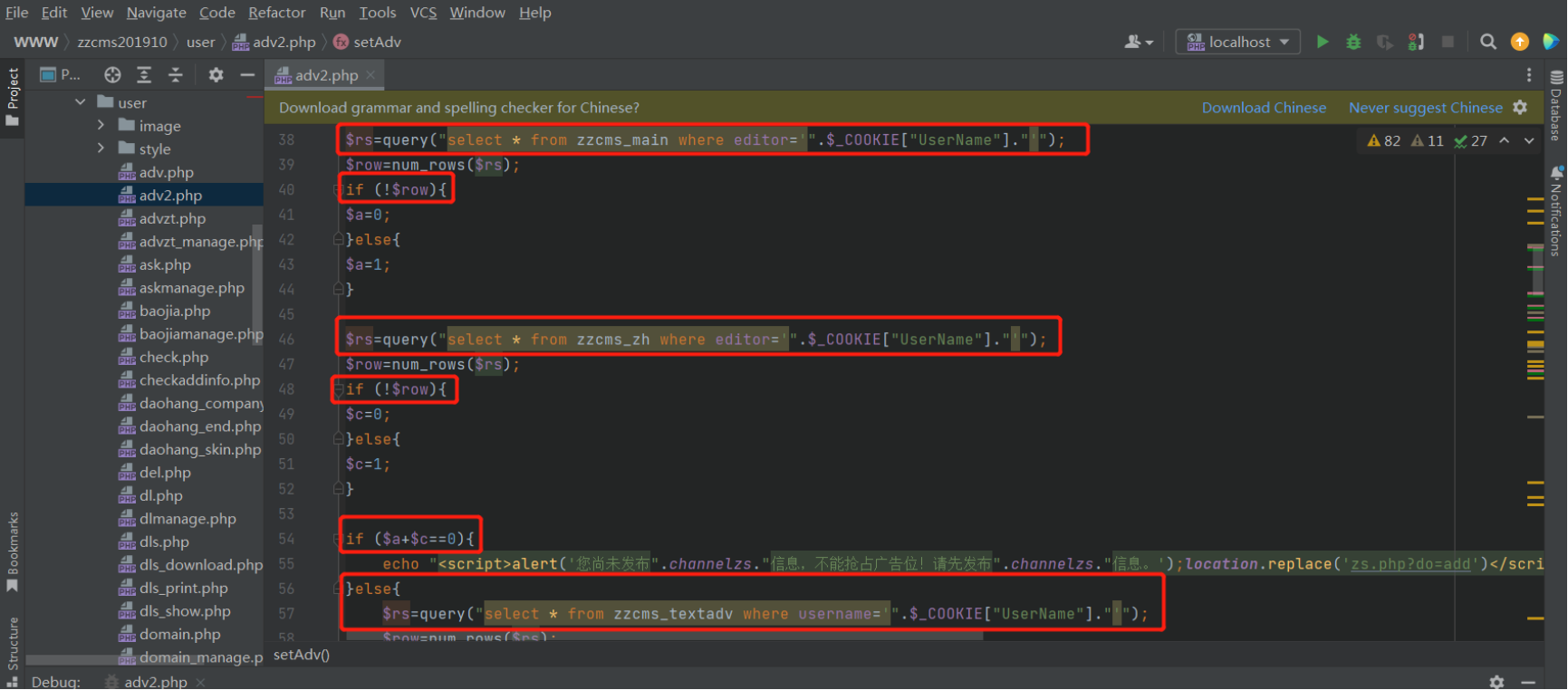Screen dimensions: 1568x690
Task: Open project panel settings gear
Action: (216, 75)
